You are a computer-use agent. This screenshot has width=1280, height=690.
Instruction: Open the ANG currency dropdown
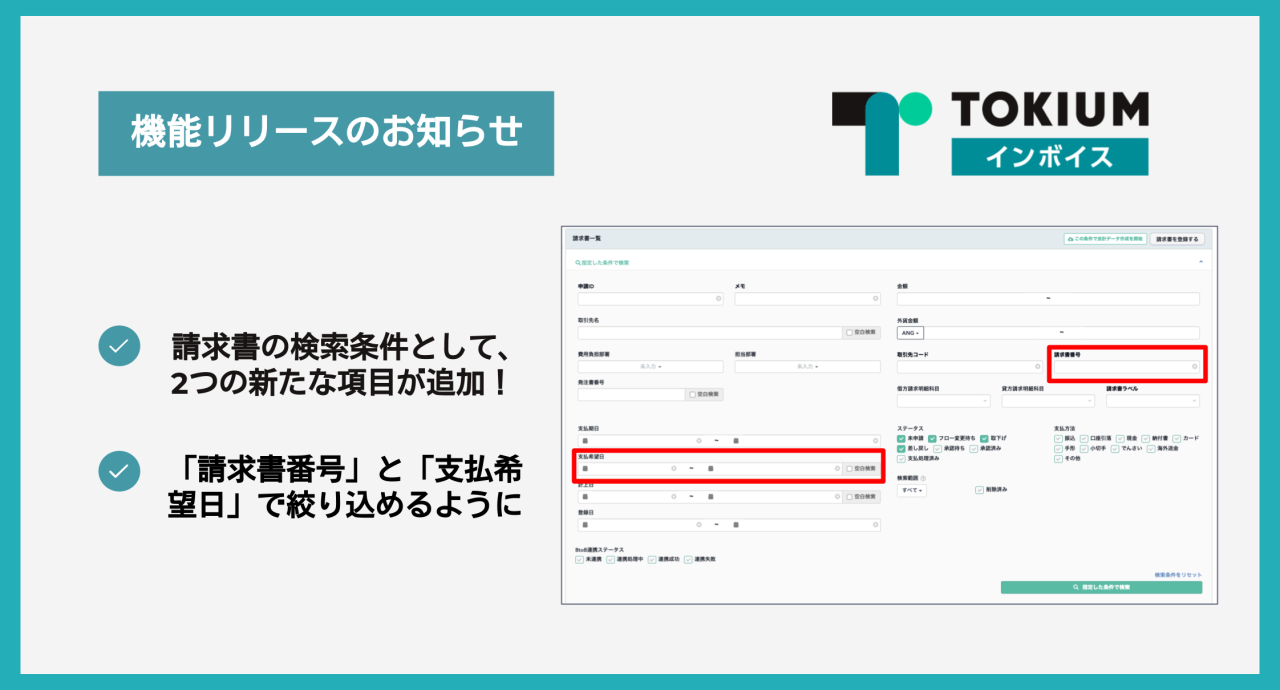click(x=910, y=333)
